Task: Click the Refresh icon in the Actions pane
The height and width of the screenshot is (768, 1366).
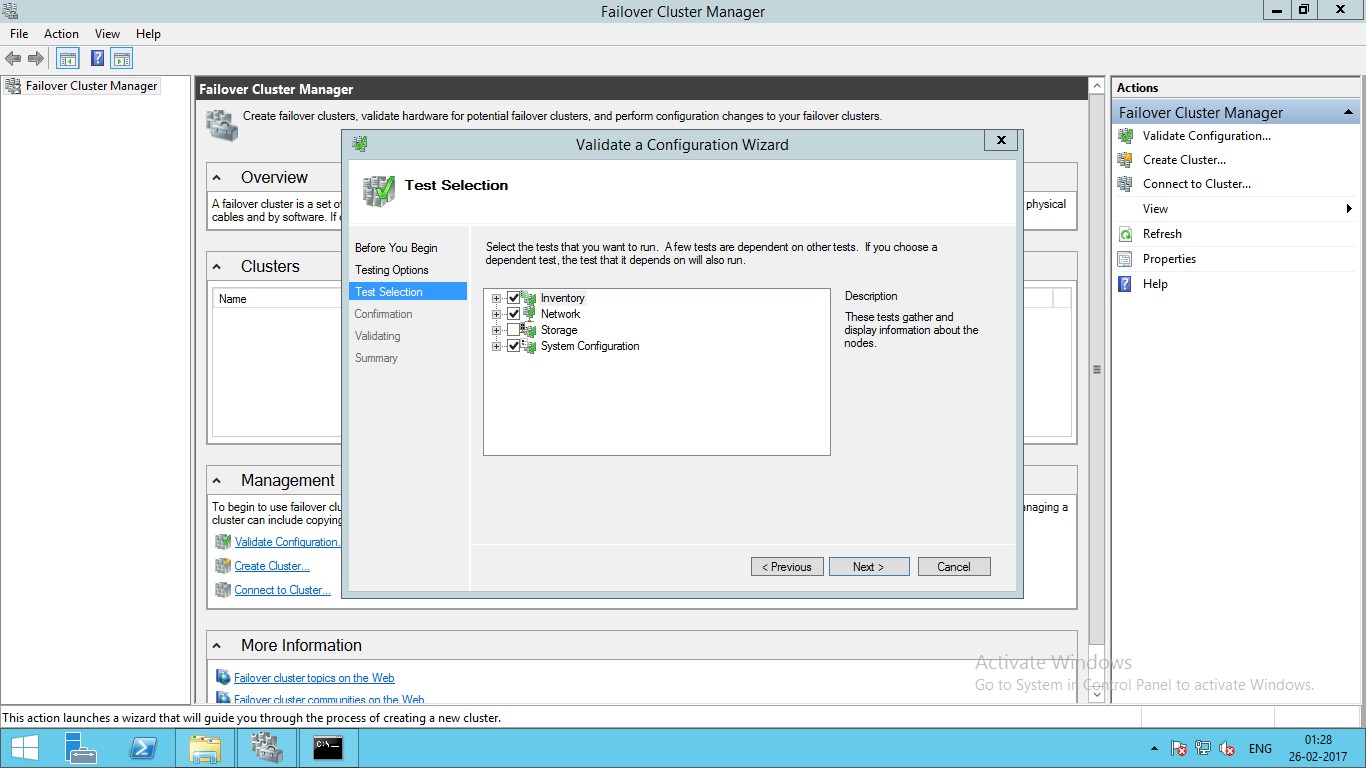Action: [1125, 234]
